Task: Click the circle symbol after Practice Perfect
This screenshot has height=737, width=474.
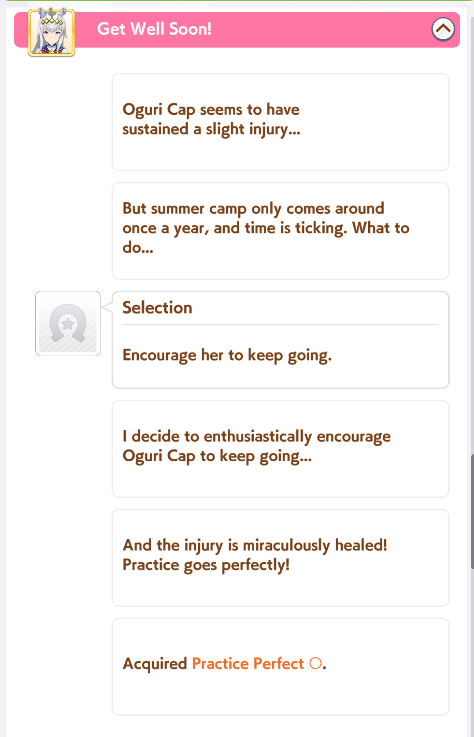Action: tap(316, 664)
